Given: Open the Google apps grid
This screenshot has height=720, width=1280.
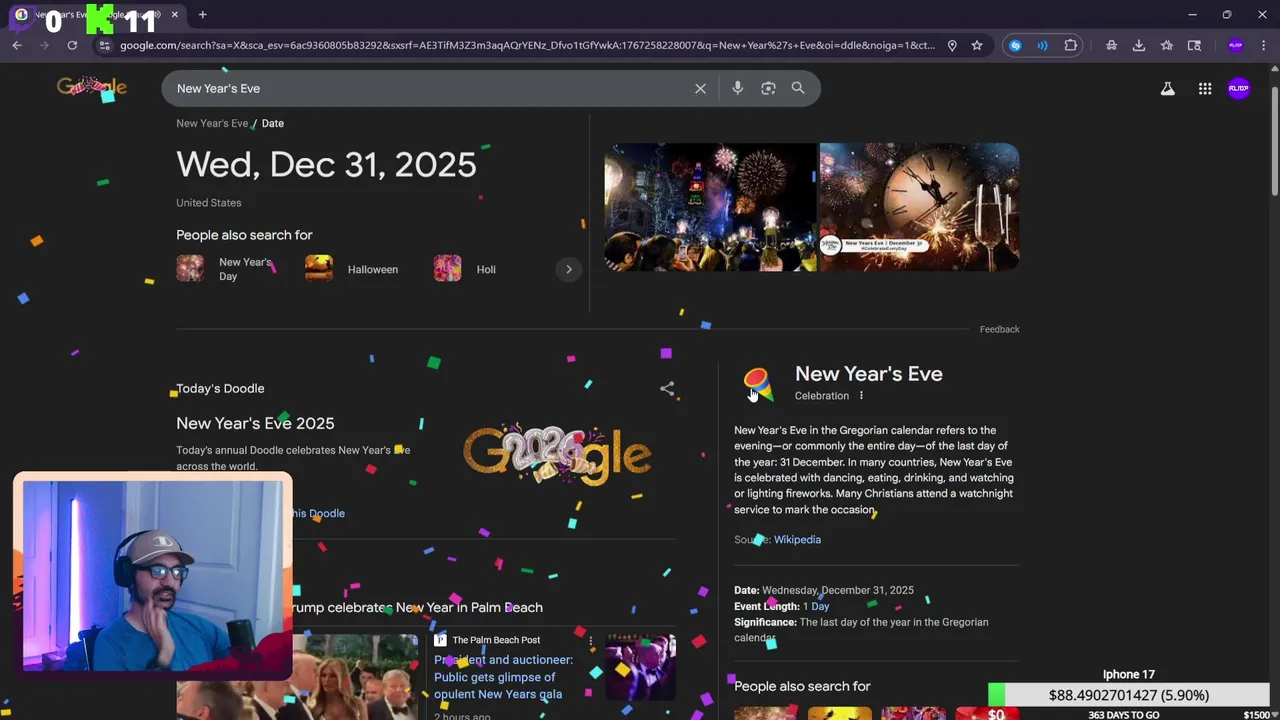Looking at the screenshot, I should coord(1205,89).
